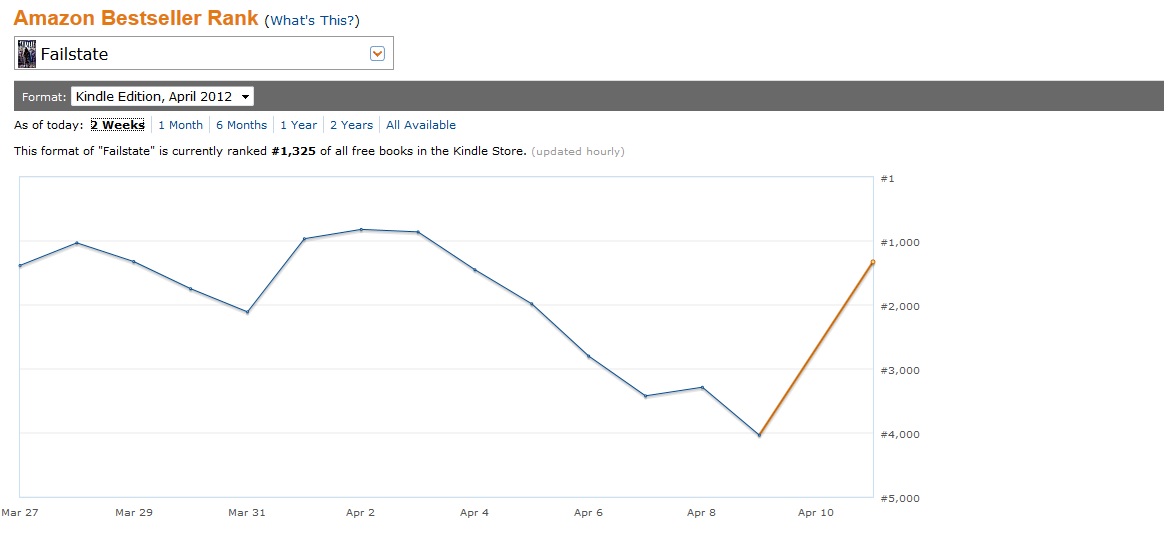Image resolution: width=1176 pixels, height=533 pixels.
Task: Expand the Kindle Edition format dropdown
Action: (x=162, y=97)
